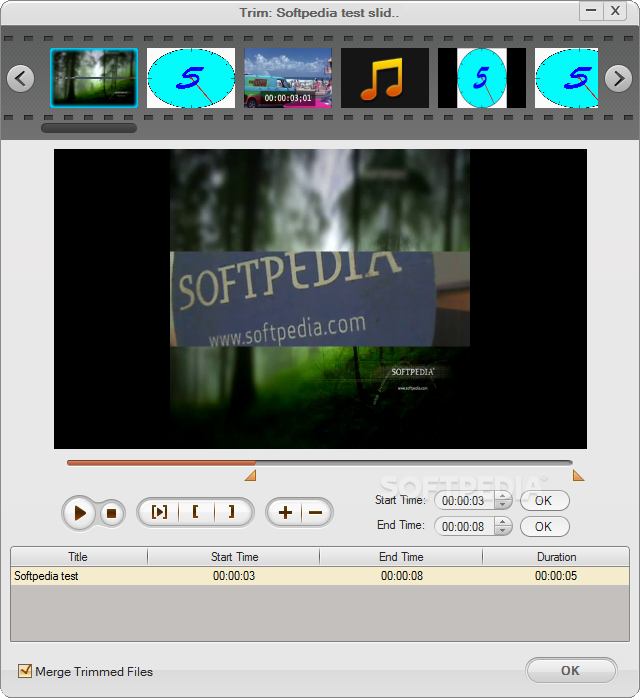Viewport: 640px width, 698px height.
Task: Click the start trim marker triangle
Action: click(x=251, y=475)
